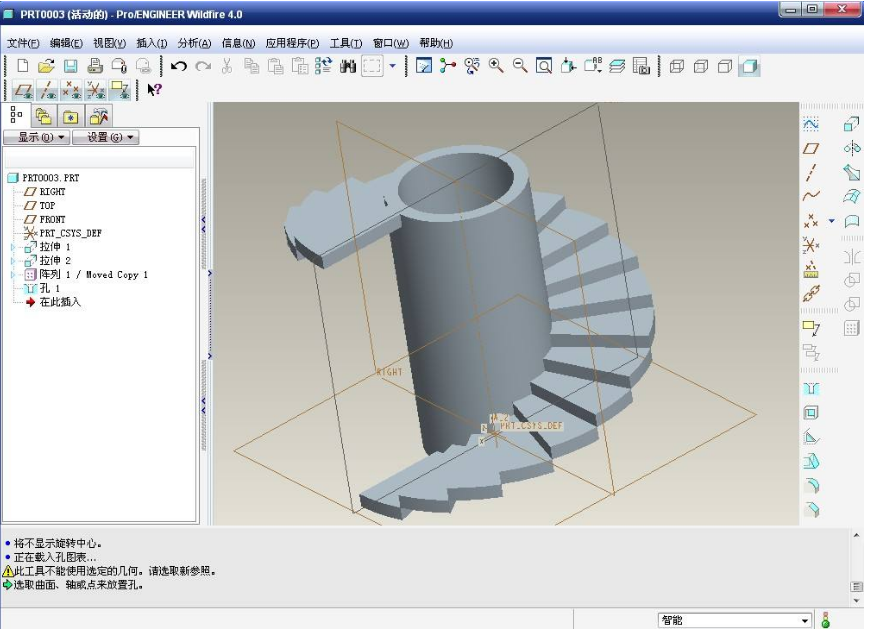The image size is (875, 632).
Task: Click the Undo arrow icon
Action: [x=179, y=66]
